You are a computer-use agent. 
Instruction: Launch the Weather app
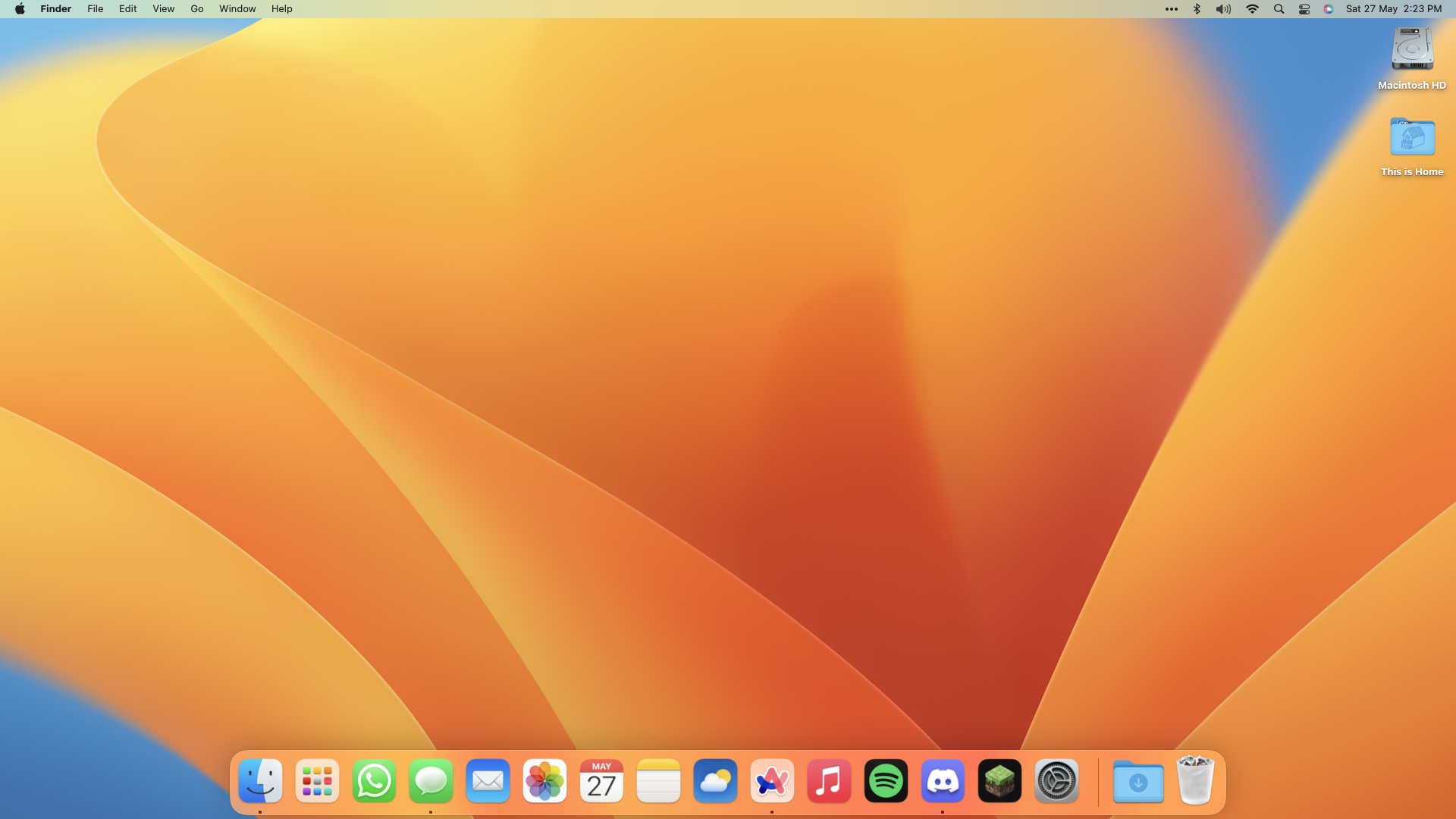[715, 780]
